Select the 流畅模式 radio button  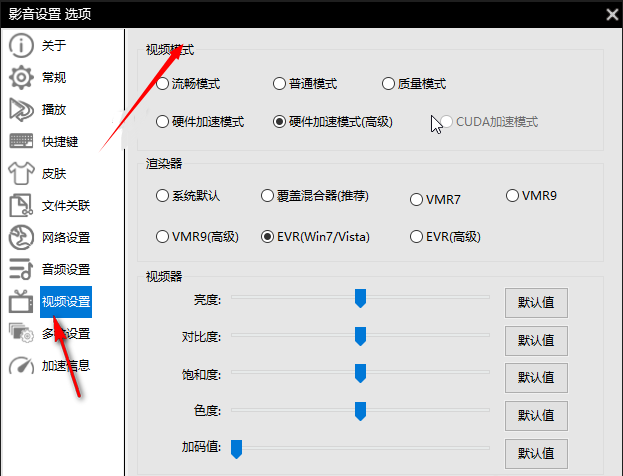(163, 84)
